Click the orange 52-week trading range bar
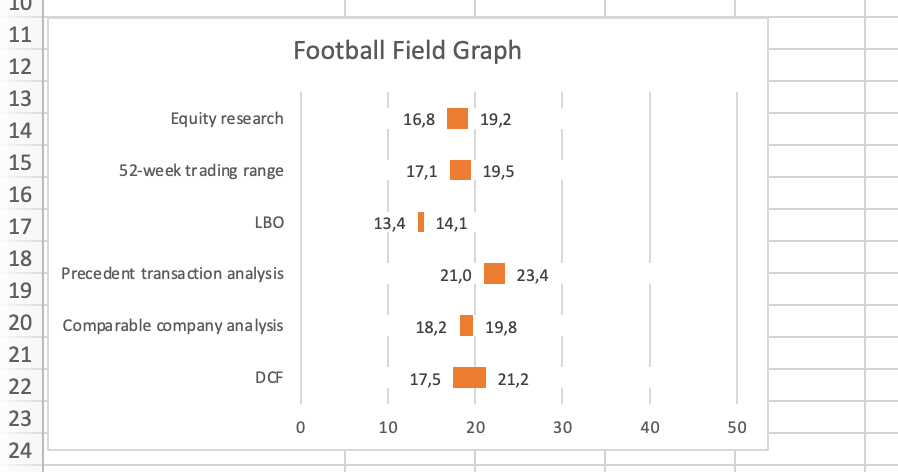This screenshot has height=472, width=898. [460, 171]
